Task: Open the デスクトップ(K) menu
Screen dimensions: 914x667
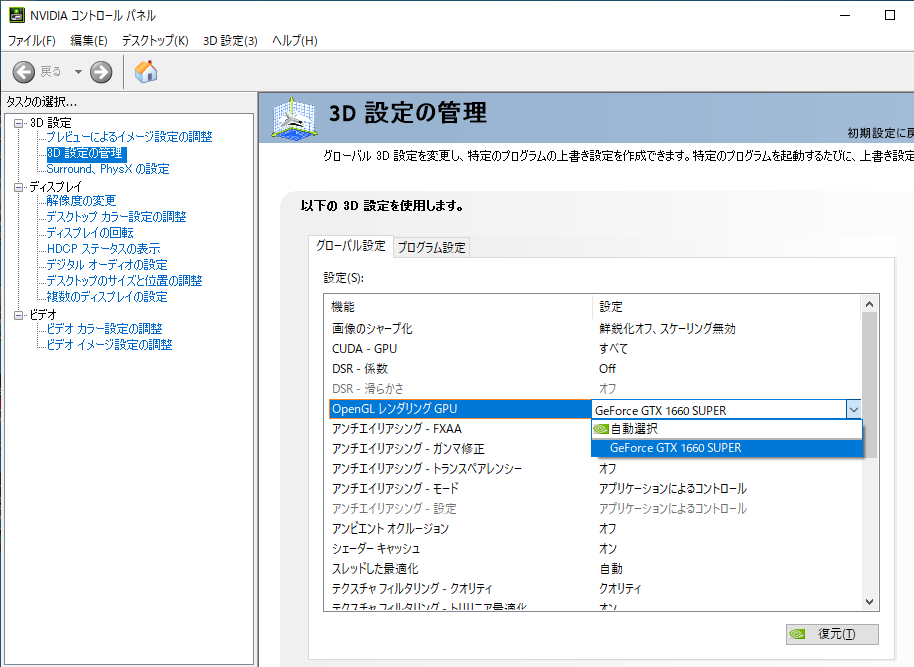Action: coord(155,40)
